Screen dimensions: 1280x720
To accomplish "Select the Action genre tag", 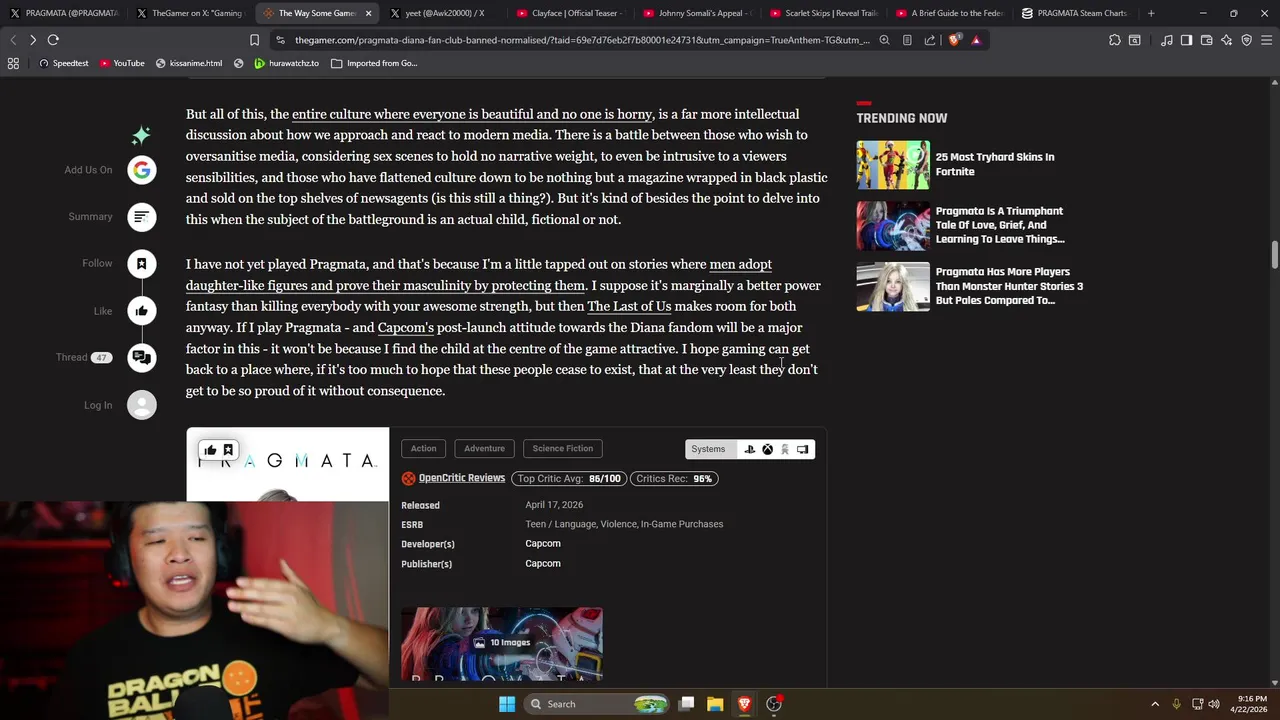I will click(x=423, y=449).
